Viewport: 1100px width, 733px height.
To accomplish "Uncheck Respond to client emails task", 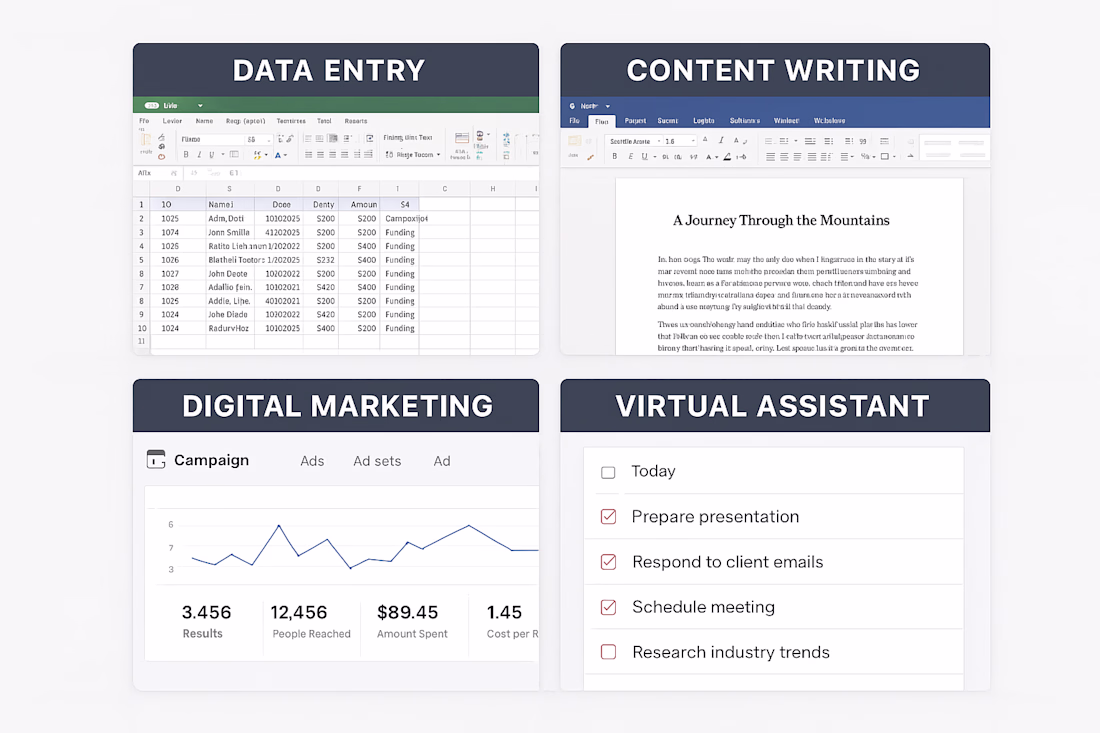I will (608, 562).
